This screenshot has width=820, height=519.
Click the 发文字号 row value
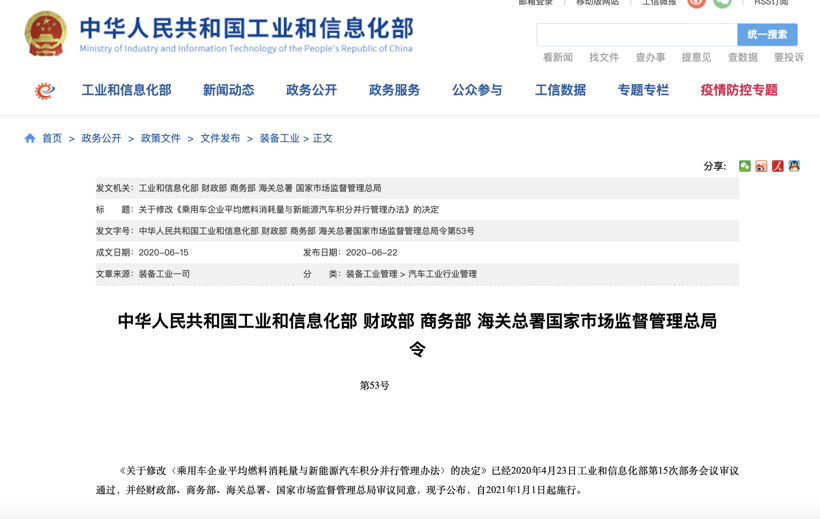click(306, 231)
